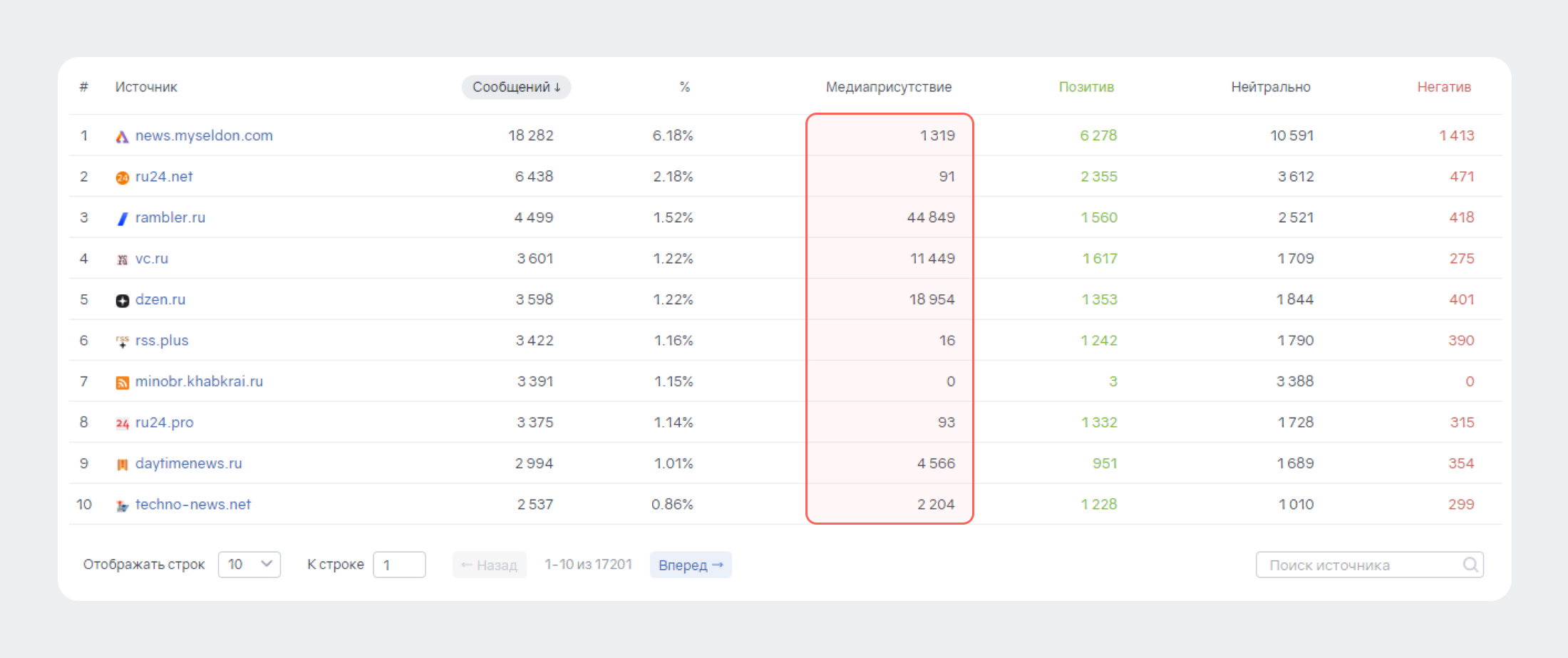Open the rambler.ru source link
Image resolution: width=1568 pixels, height=658 pixels.
(170, 217)
